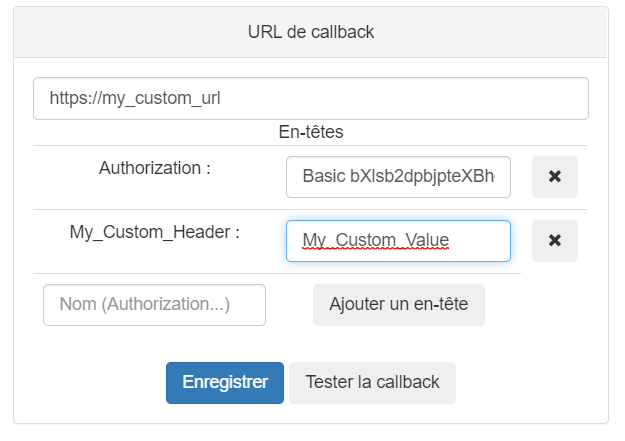Click the Nom (Authorization...) placeholder text
Screen dimensions: 625x441
click(x=145, y=305)
